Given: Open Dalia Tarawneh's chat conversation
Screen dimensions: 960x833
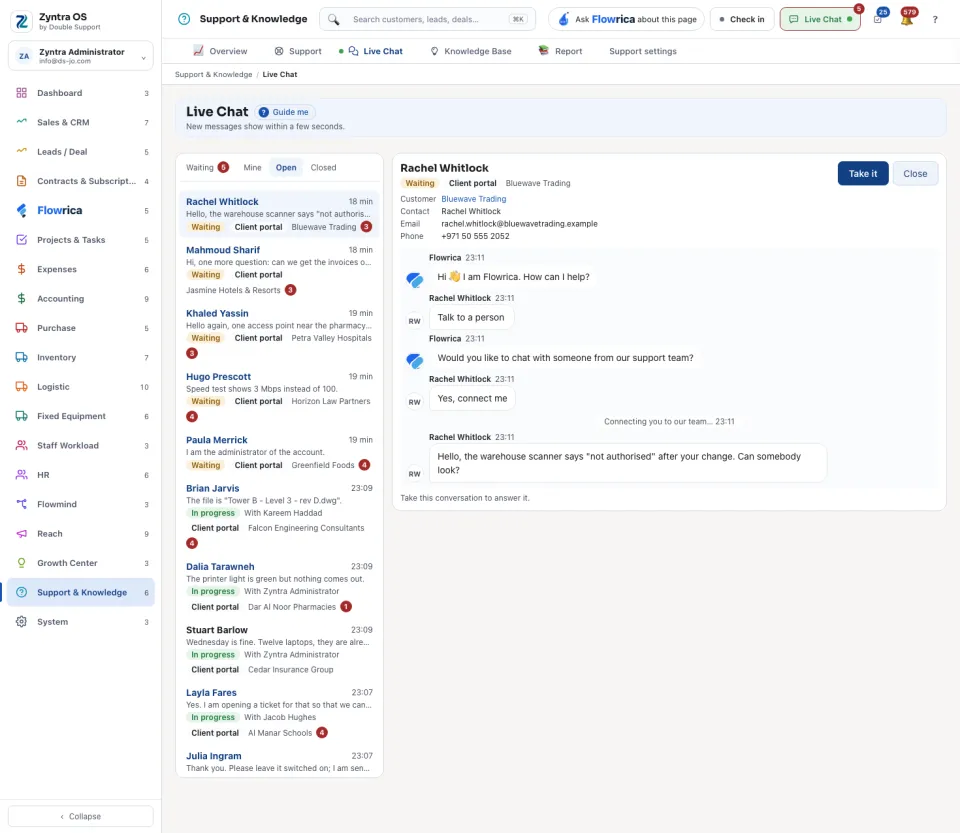Looking at the screenshot, I should 279,587.
